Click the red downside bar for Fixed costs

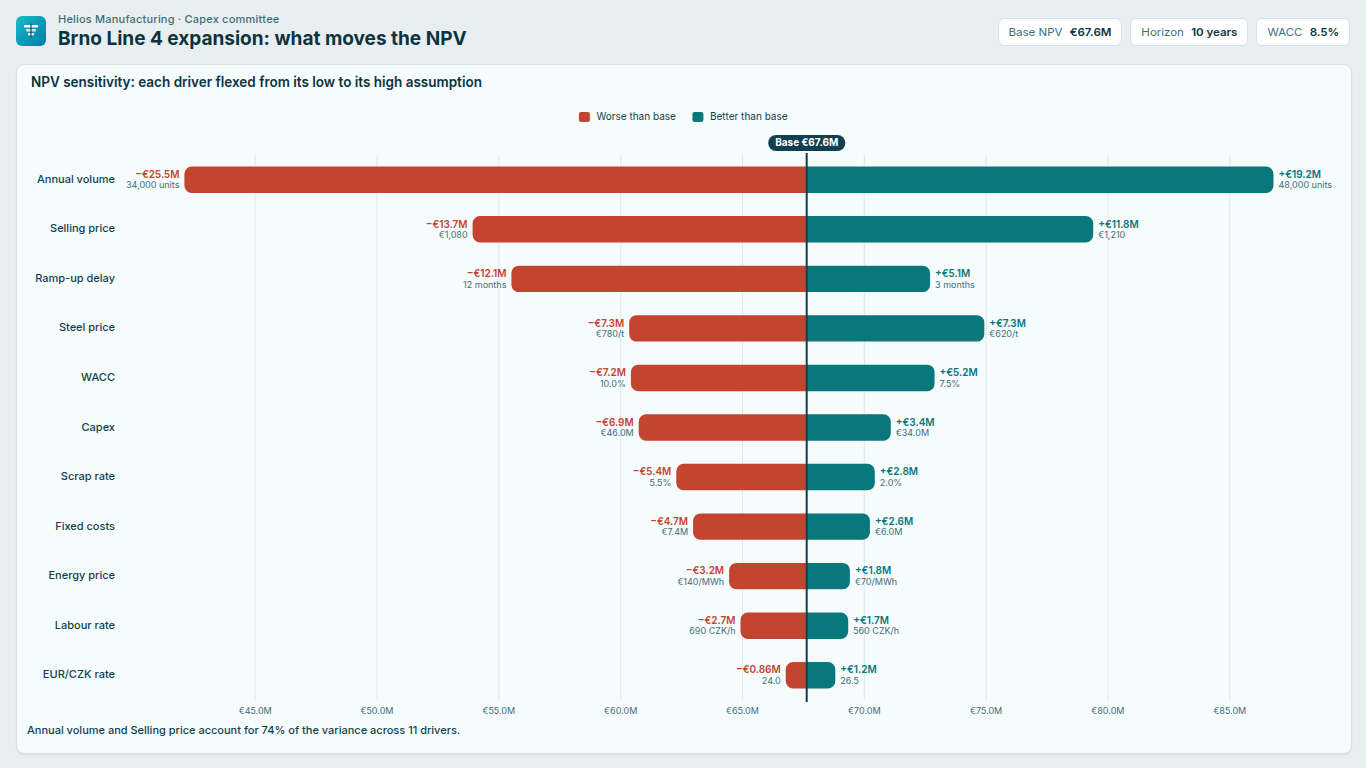[749, 526]
